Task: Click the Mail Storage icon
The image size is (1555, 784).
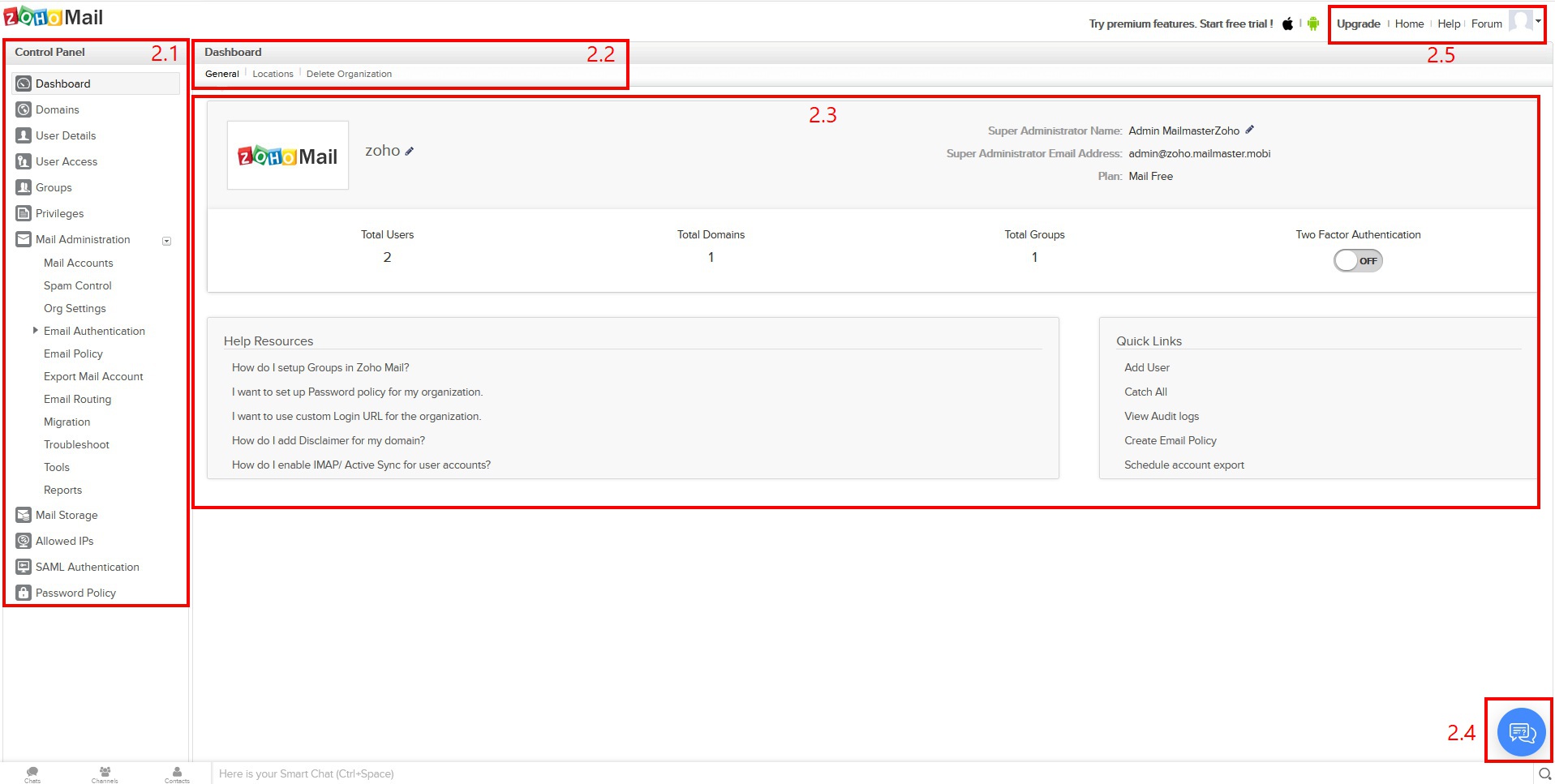Action: tap(24, 515)
